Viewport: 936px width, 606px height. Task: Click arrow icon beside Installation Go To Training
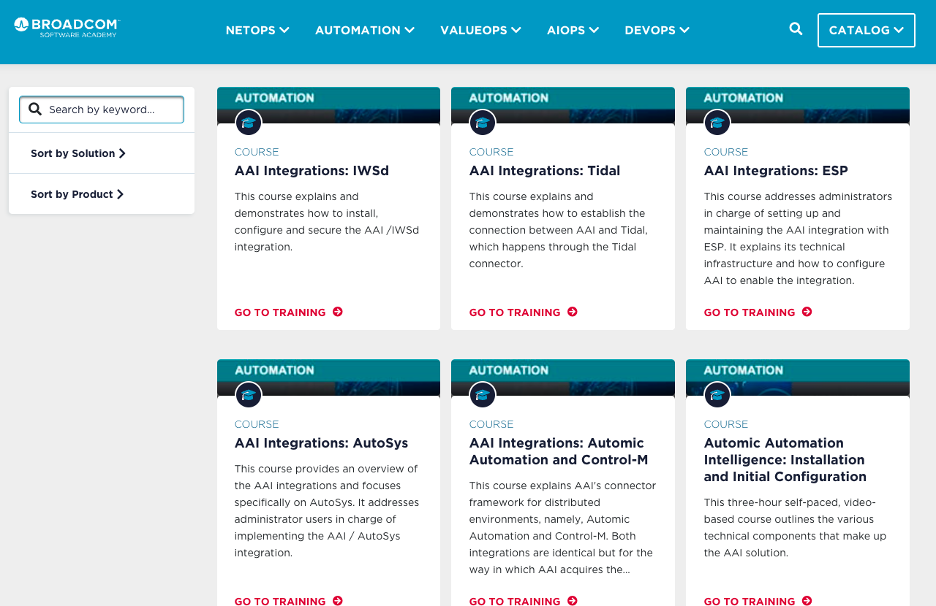[x=807, y=601]
